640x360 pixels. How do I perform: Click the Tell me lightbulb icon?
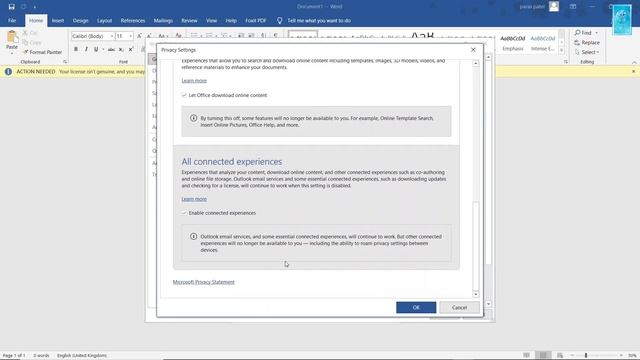click(x=280, y=20)
